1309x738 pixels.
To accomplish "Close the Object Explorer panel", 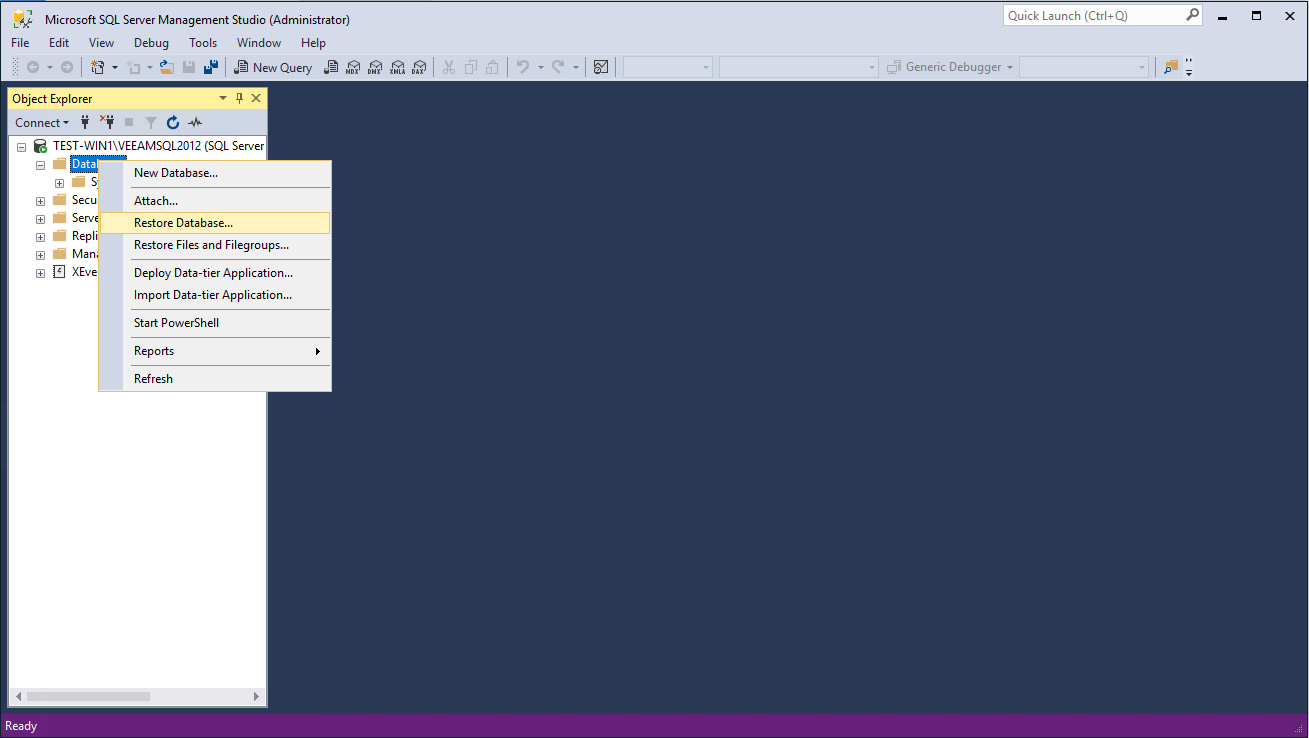I will (x=256, y=98).
